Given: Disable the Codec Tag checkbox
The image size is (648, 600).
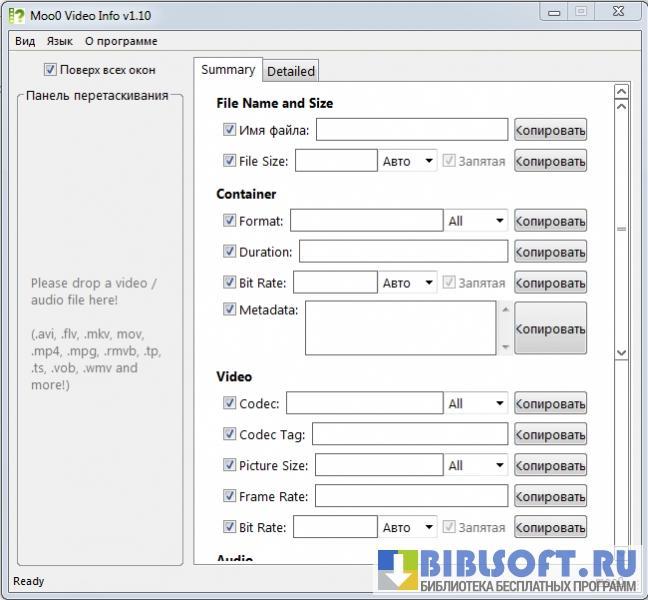Looking at the screenshot, I should pyautogui.click(x=230, y=435).
